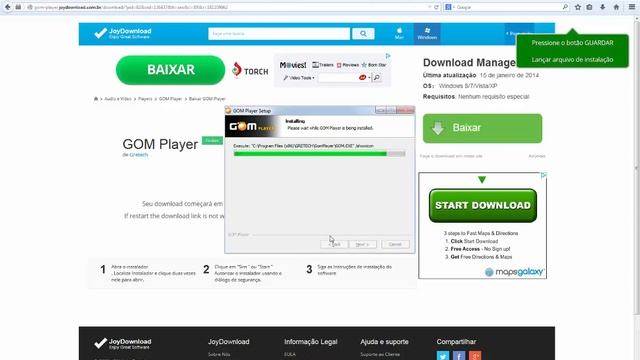Open the Players breadcrumb link

145,99
